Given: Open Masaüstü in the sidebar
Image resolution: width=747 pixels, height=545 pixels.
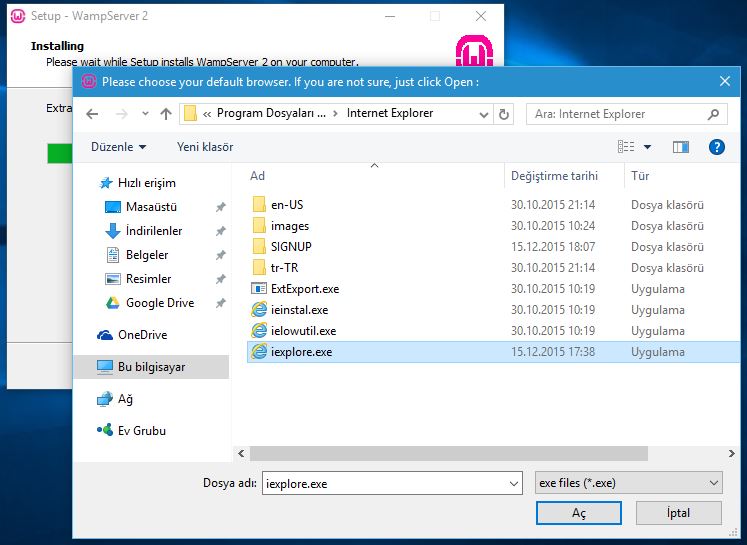Looking at the screenshot, I should 151,207.
